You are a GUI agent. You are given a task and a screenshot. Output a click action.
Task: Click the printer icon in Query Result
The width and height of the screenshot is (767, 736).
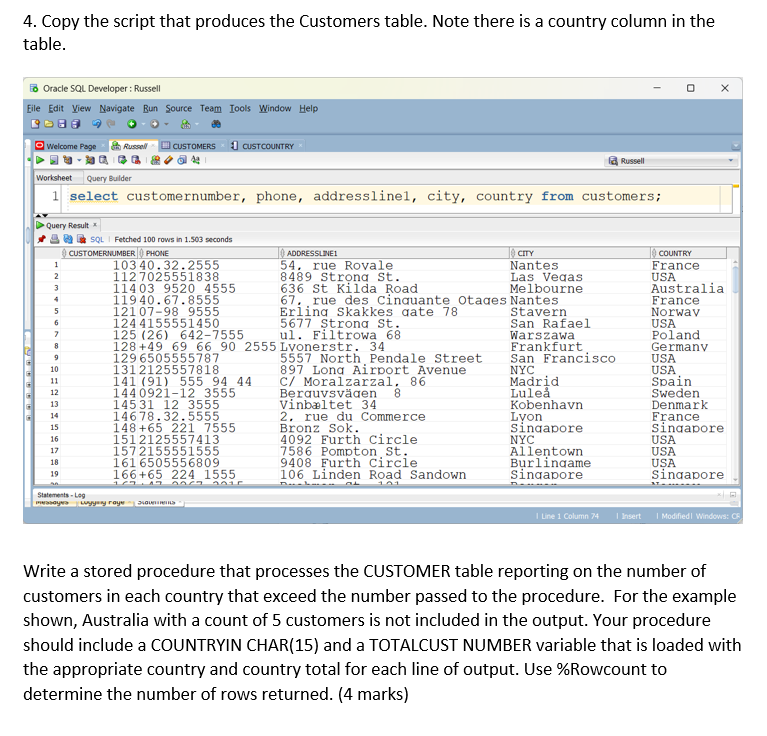point(55,239)
